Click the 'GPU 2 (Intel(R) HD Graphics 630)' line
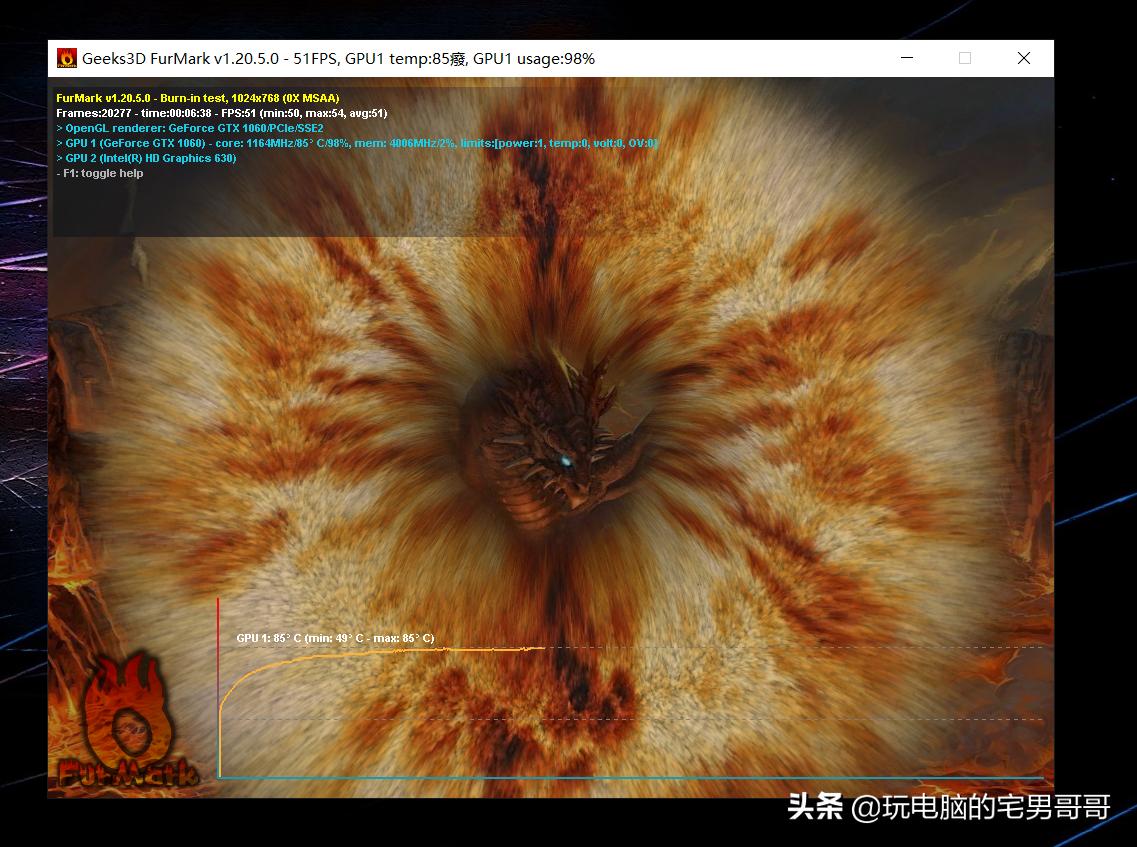This screenshot has height=847, width=1137. 147,158
